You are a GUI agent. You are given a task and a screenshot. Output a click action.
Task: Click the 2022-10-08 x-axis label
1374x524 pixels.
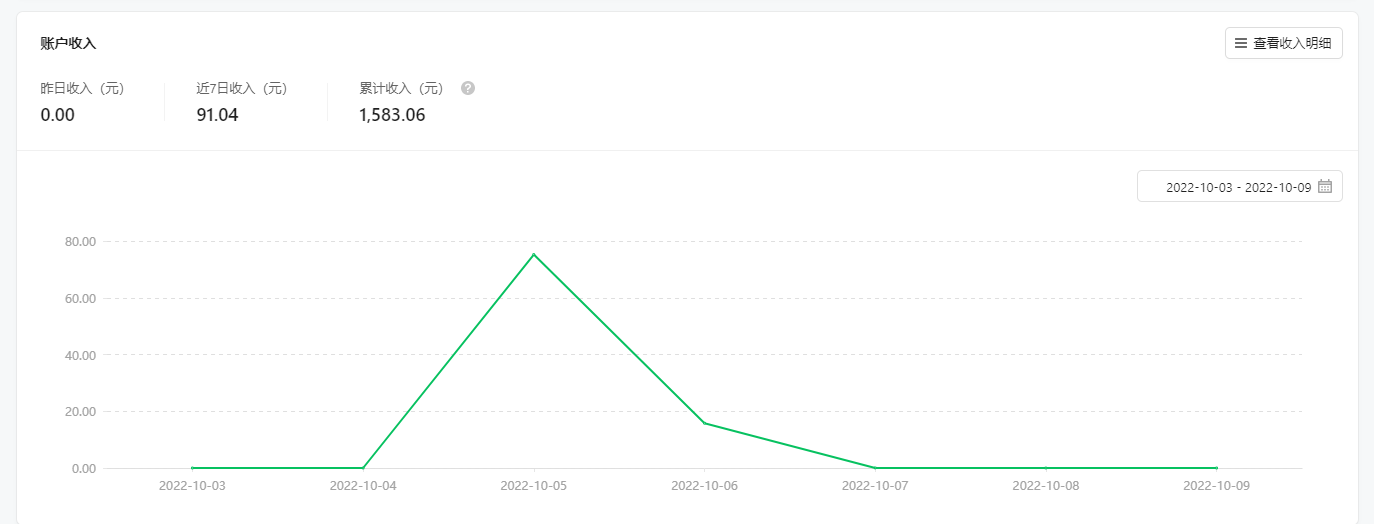pyautogui.click(x=1046, y=486)
